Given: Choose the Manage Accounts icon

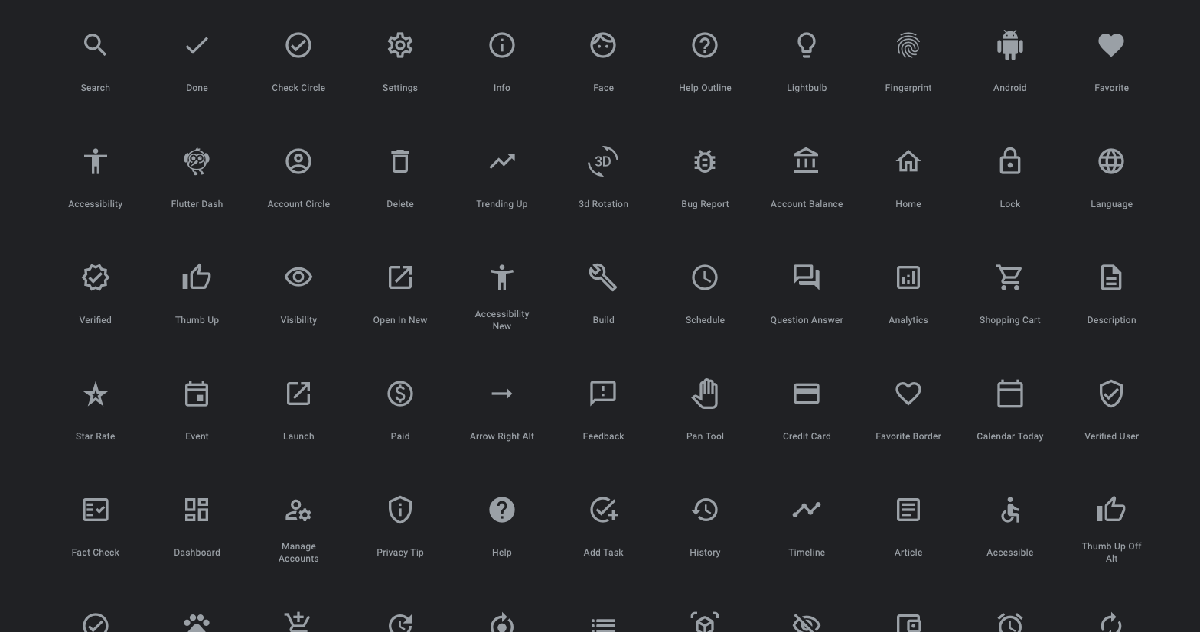Looking at the screenshot, I should click(298, 510).
